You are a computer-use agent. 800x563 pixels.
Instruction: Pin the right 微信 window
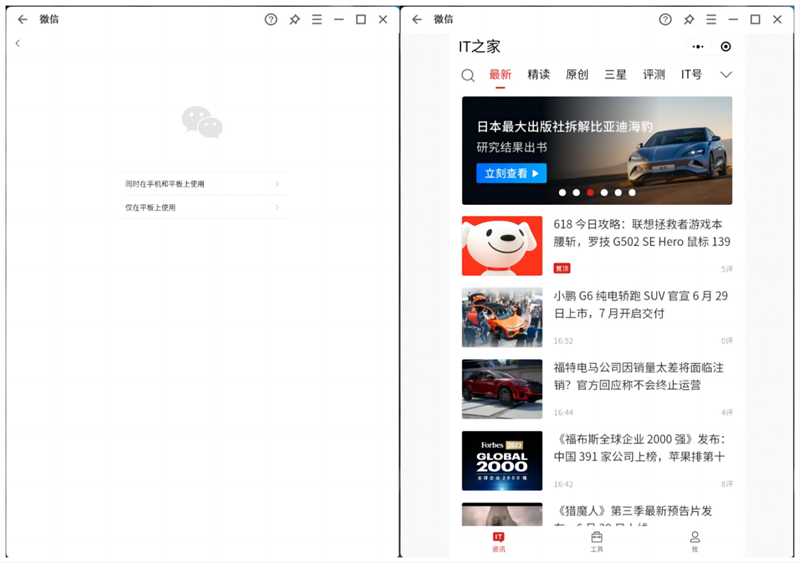[689, 19]
